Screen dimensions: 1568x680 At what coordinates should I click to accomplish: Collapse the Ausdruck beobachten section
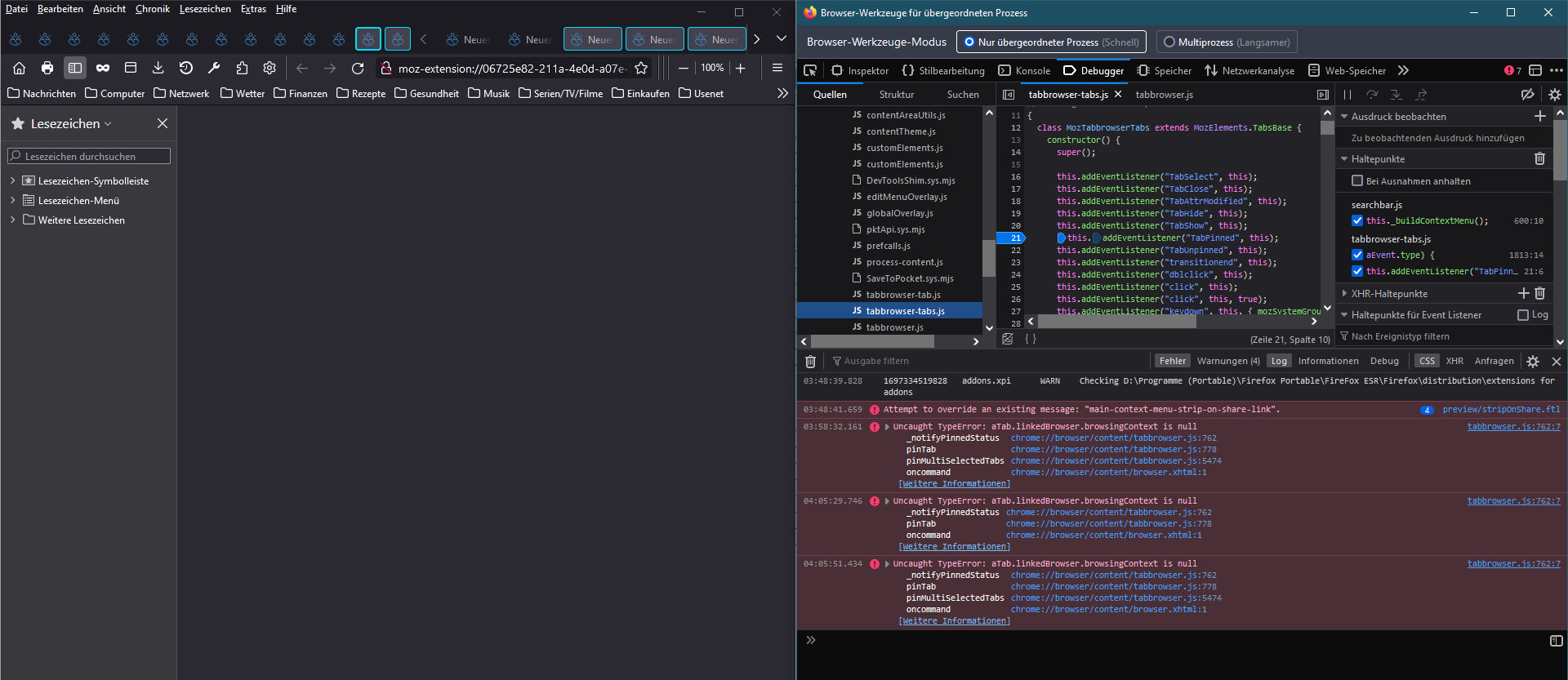pos(1344,117)
